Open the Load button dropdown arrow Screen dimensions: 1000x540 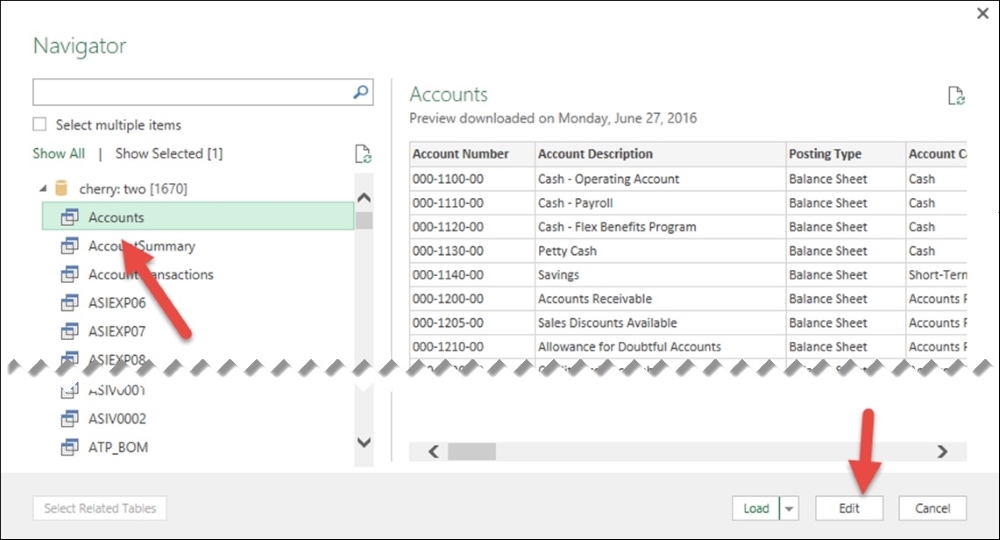(x=790, y=508)
